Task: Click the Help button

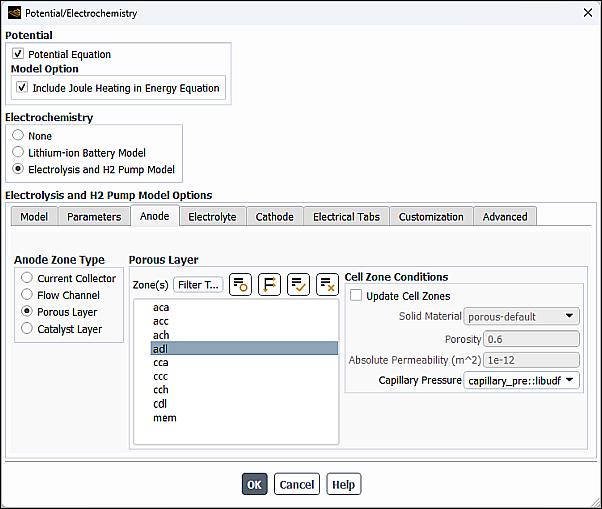Action: point(344,484)
